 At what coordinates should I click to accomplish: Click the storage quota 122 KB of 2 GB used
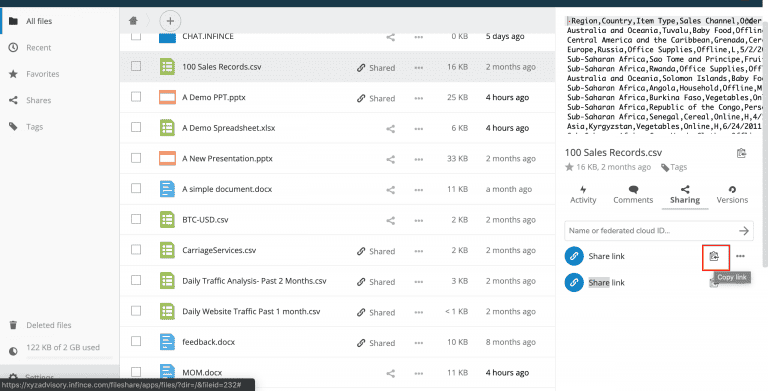[x=63, y=347]
